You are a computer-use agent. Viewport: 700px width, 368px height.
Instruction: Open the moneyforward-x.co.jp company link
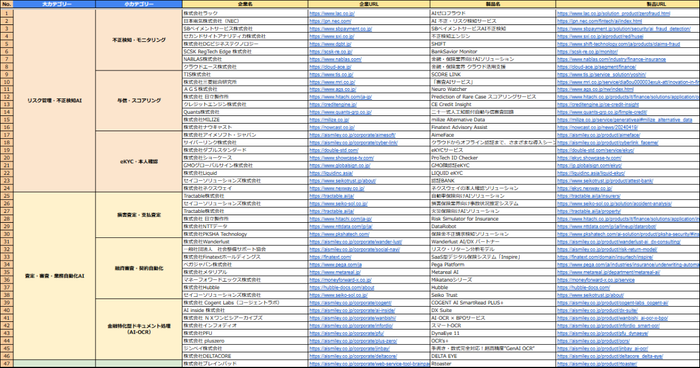[x=341, y=280]
